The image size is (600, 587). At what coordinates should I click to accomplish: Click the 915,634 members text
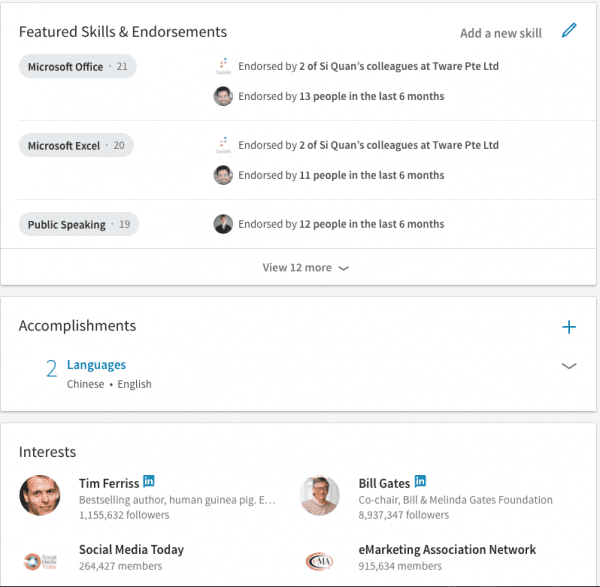click(x=400, y=566)
